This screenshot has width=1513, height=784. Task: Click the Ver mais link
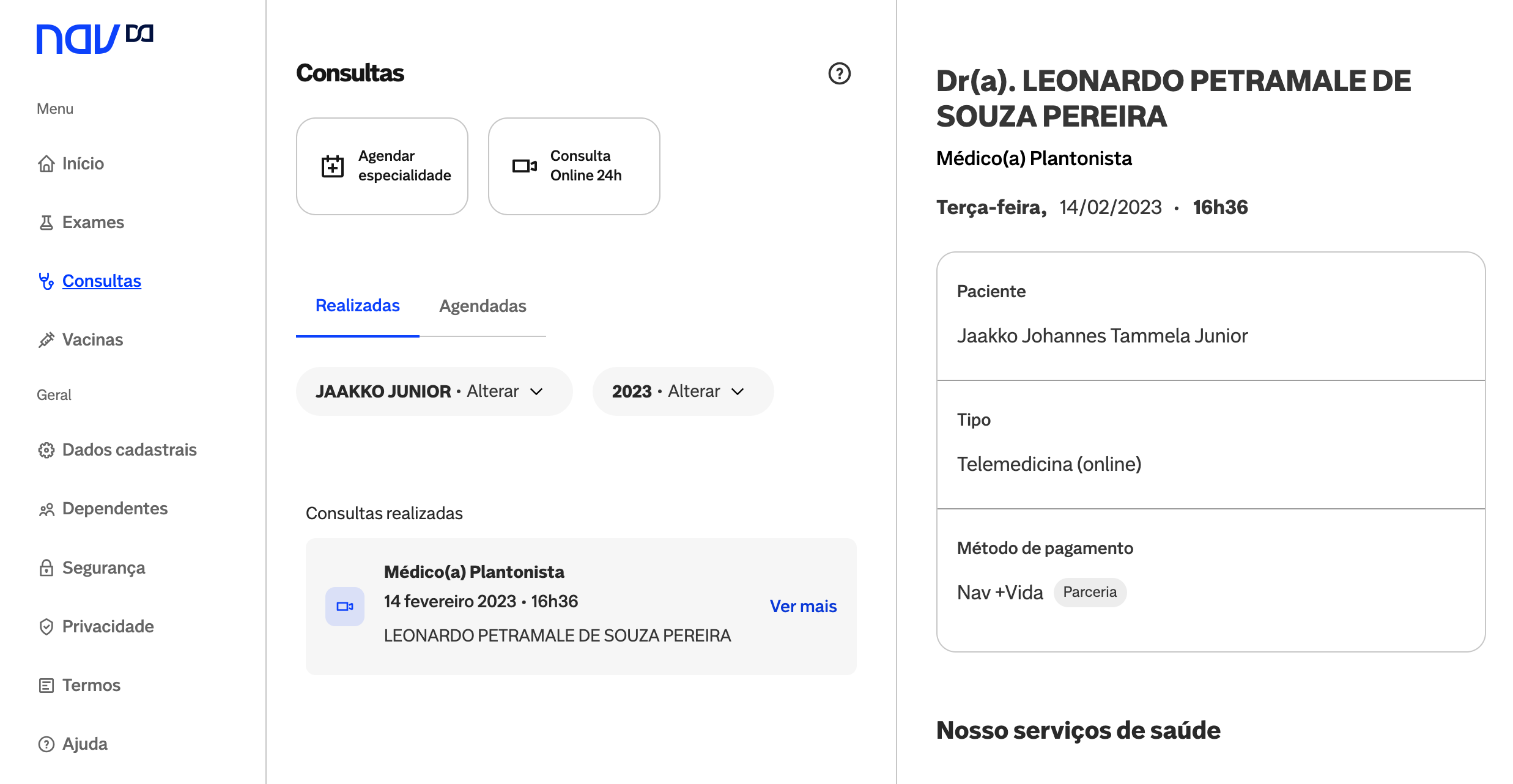[802, 606]
